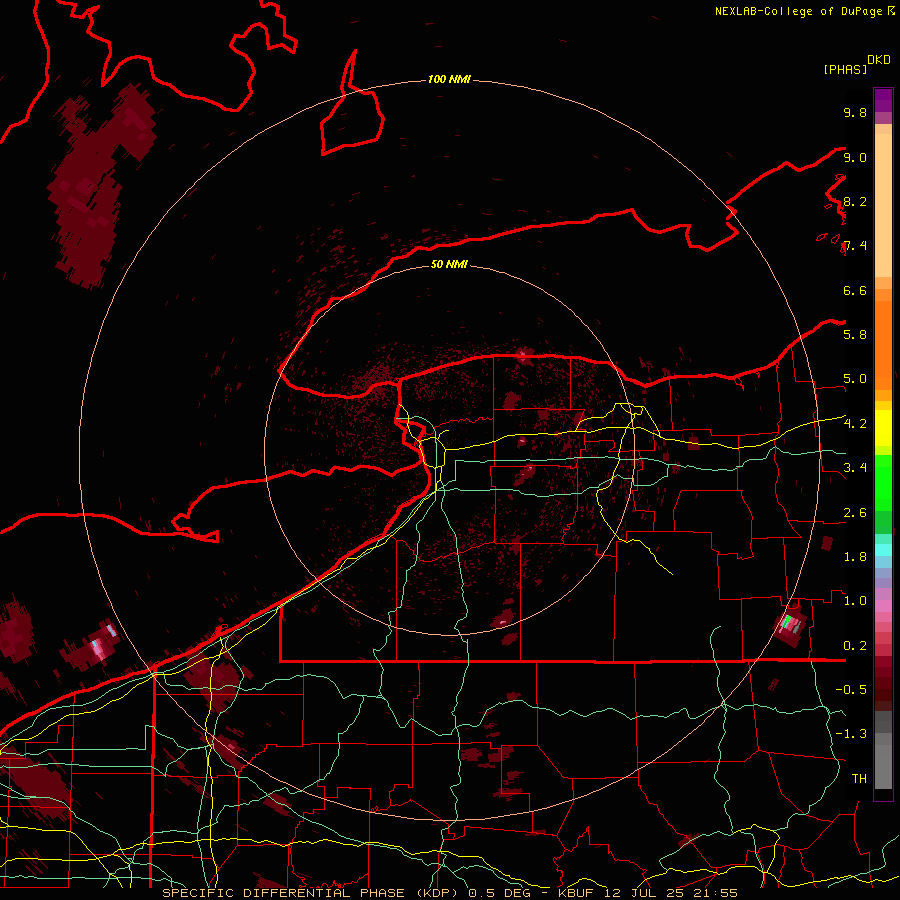Select the purple top band of color scale

[883, 100]
